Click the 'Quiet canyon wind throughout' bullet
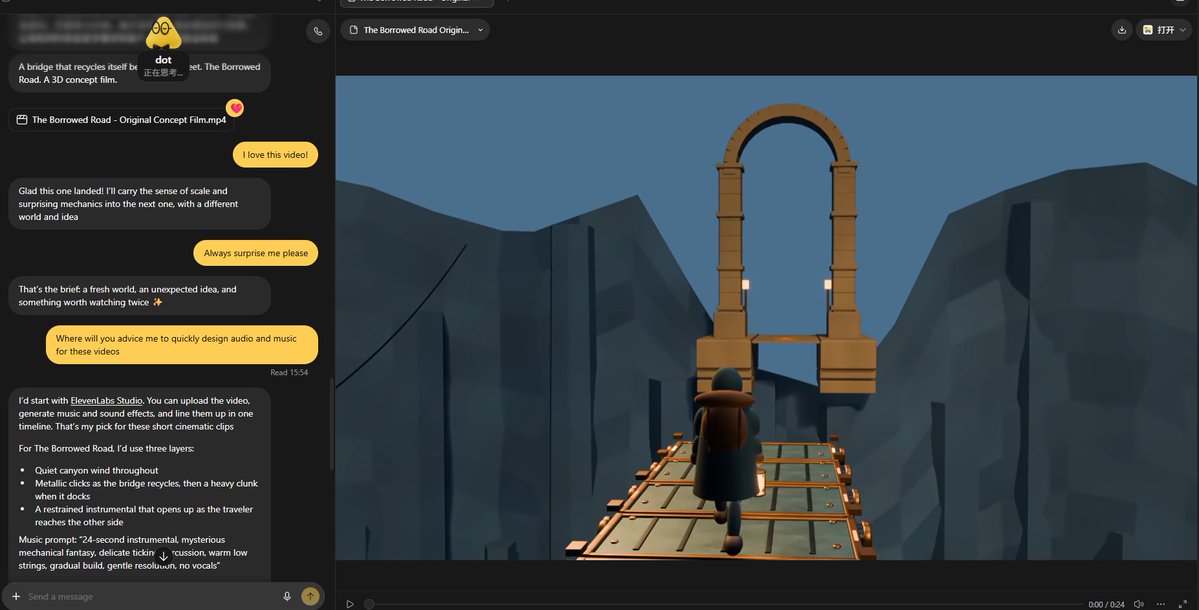Screen dimensions: 1199x610 pyautogui.click(x=96, y=471)
